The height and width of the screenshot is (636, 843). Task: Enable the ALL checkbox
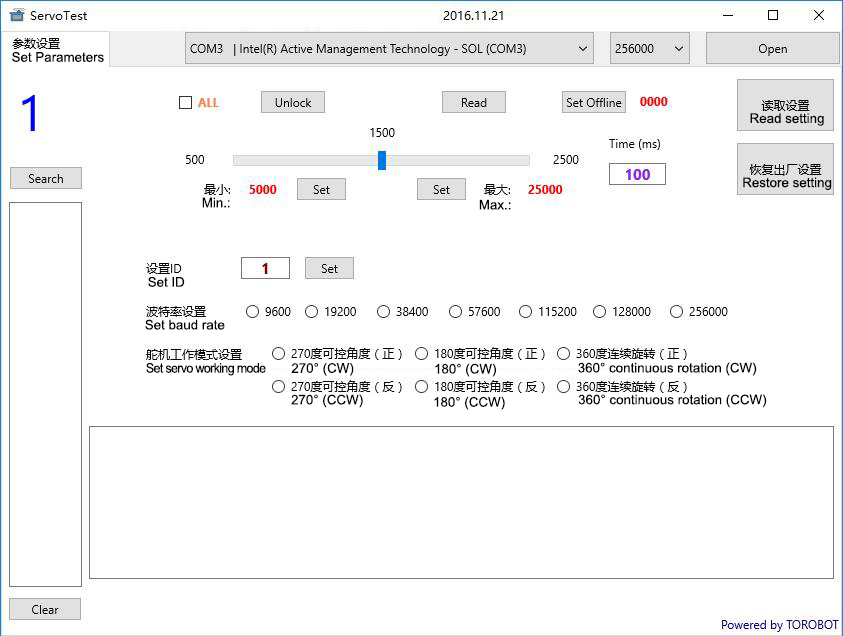point(185,102)
